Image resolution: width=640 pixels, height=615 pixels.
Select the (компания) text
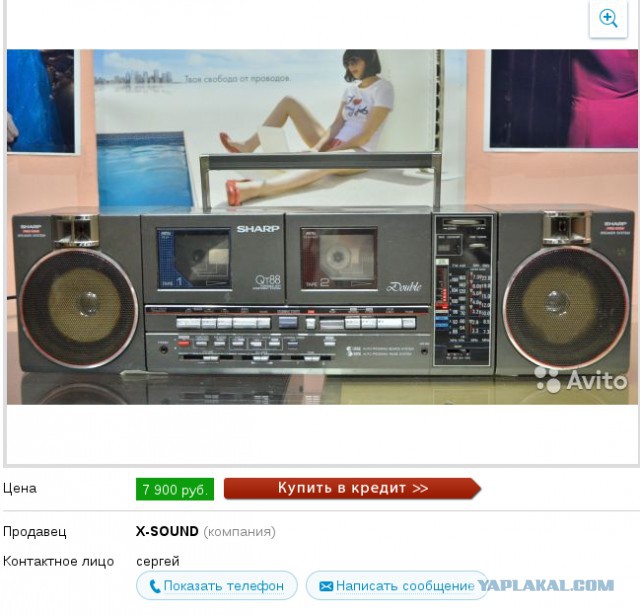point(239,531)
